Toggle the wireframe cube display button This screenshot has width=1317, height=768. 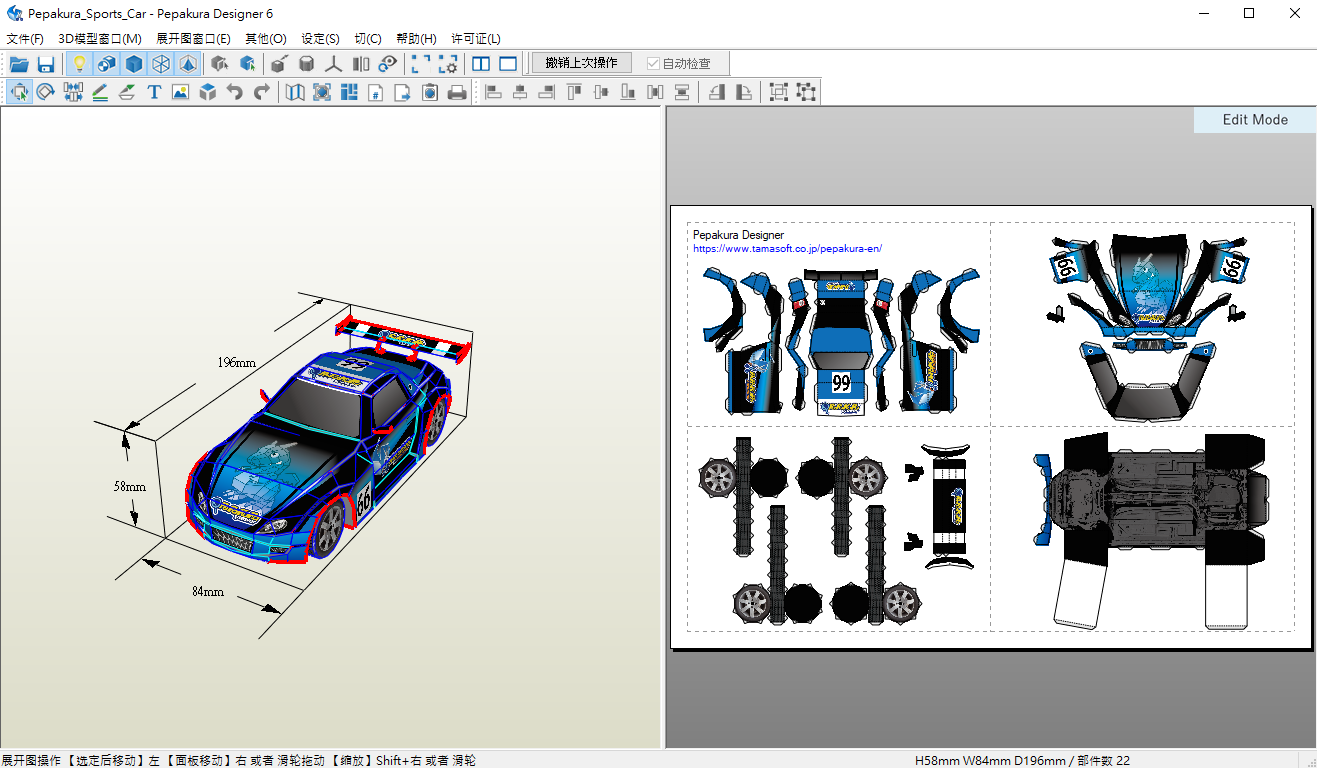[161, 64]
